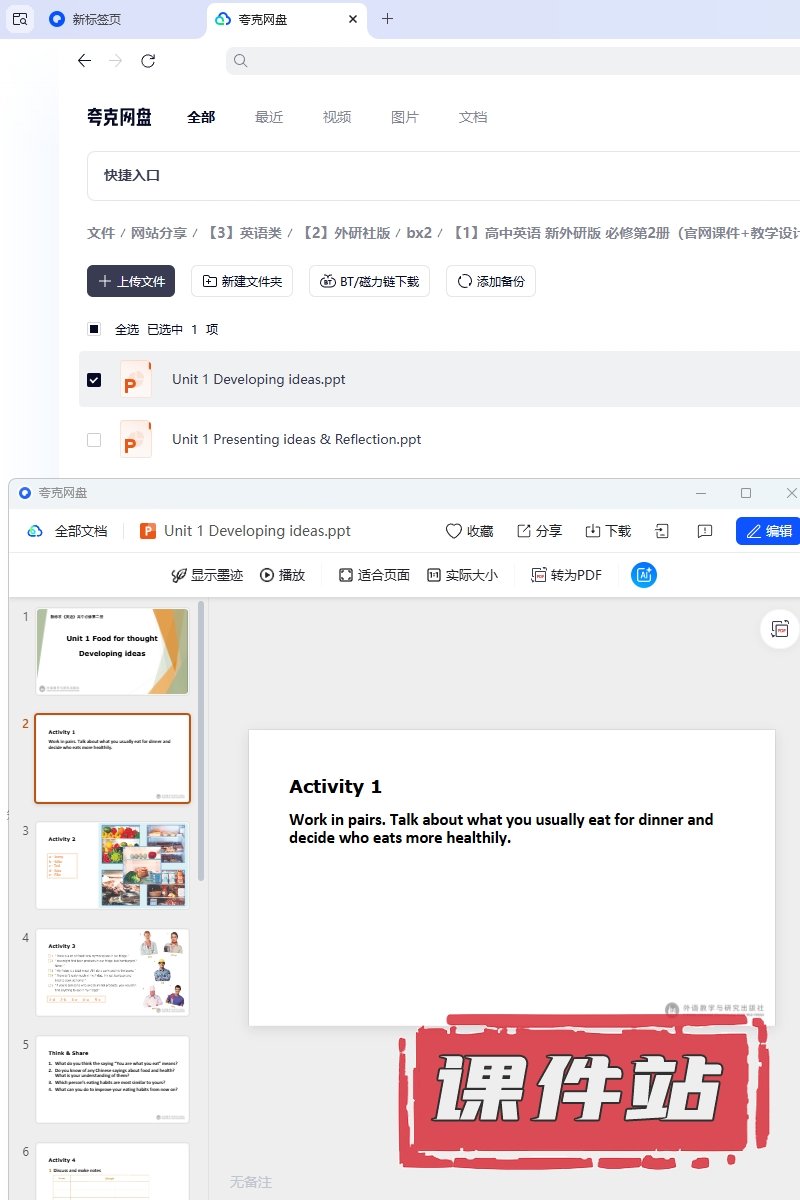Select slide 3 thumbnail Activity 2

point(112,865)
